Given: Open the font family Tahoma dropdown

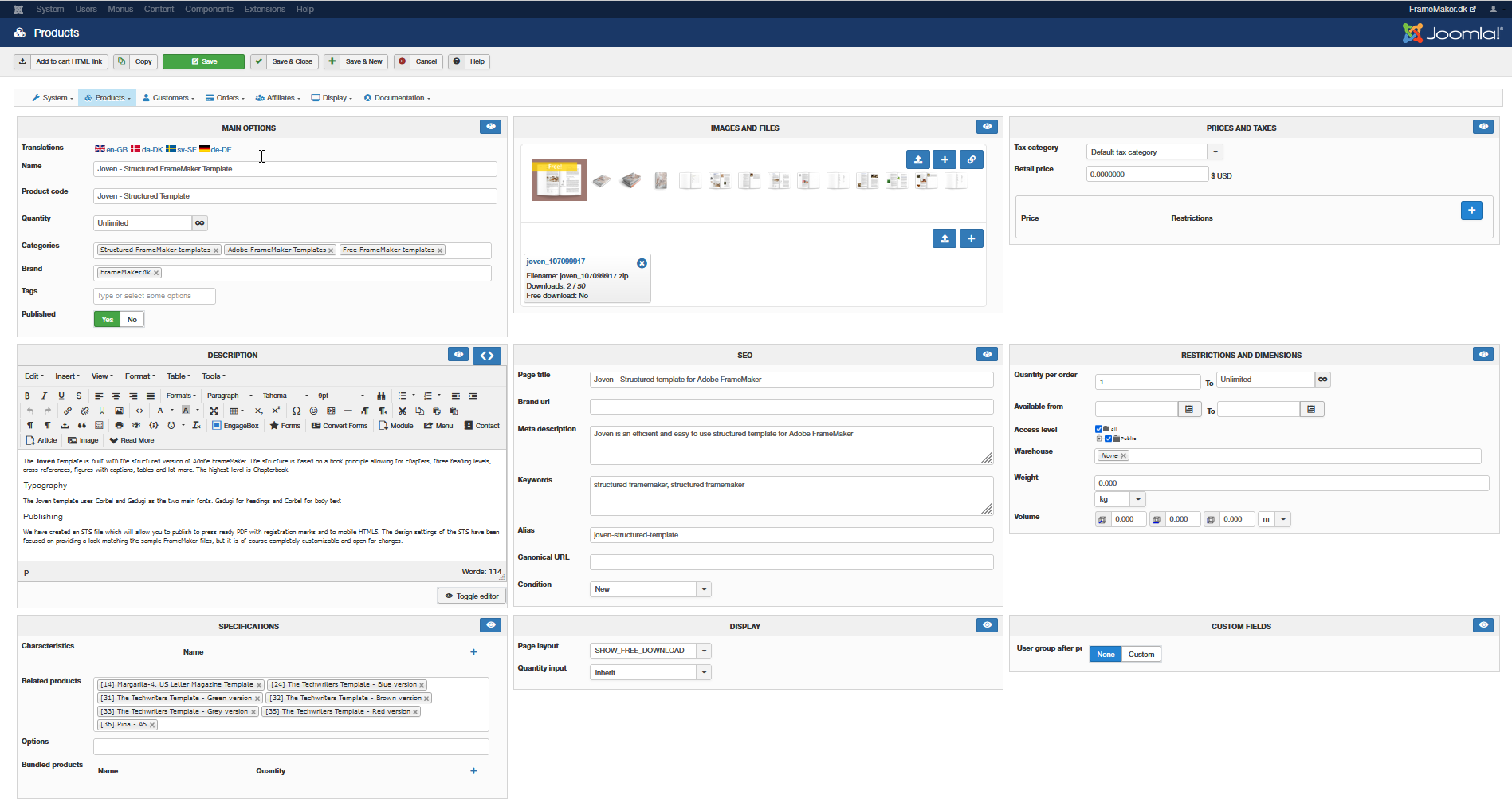Looking at the screenshot, I should click(285, 396).
